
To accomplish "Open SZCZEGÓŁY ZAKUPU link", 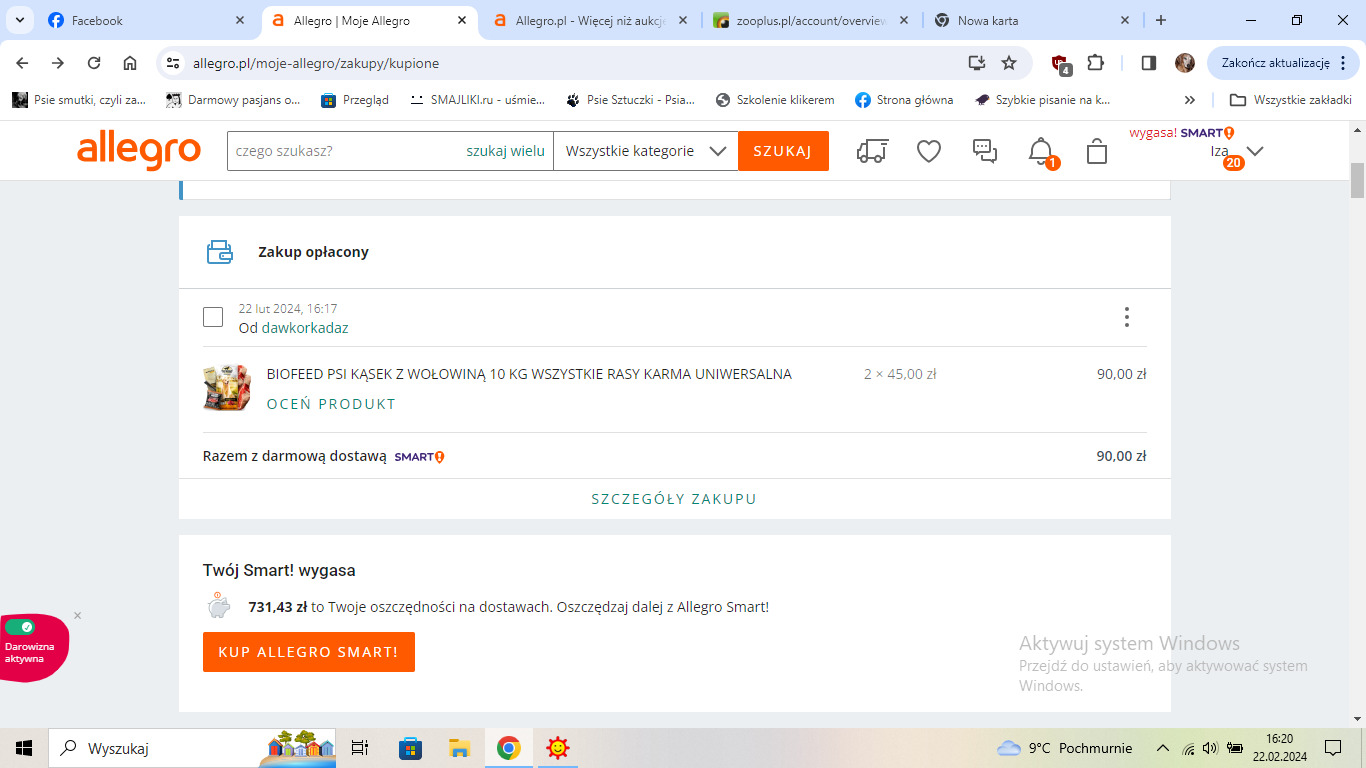I will (x=674, y=499).
